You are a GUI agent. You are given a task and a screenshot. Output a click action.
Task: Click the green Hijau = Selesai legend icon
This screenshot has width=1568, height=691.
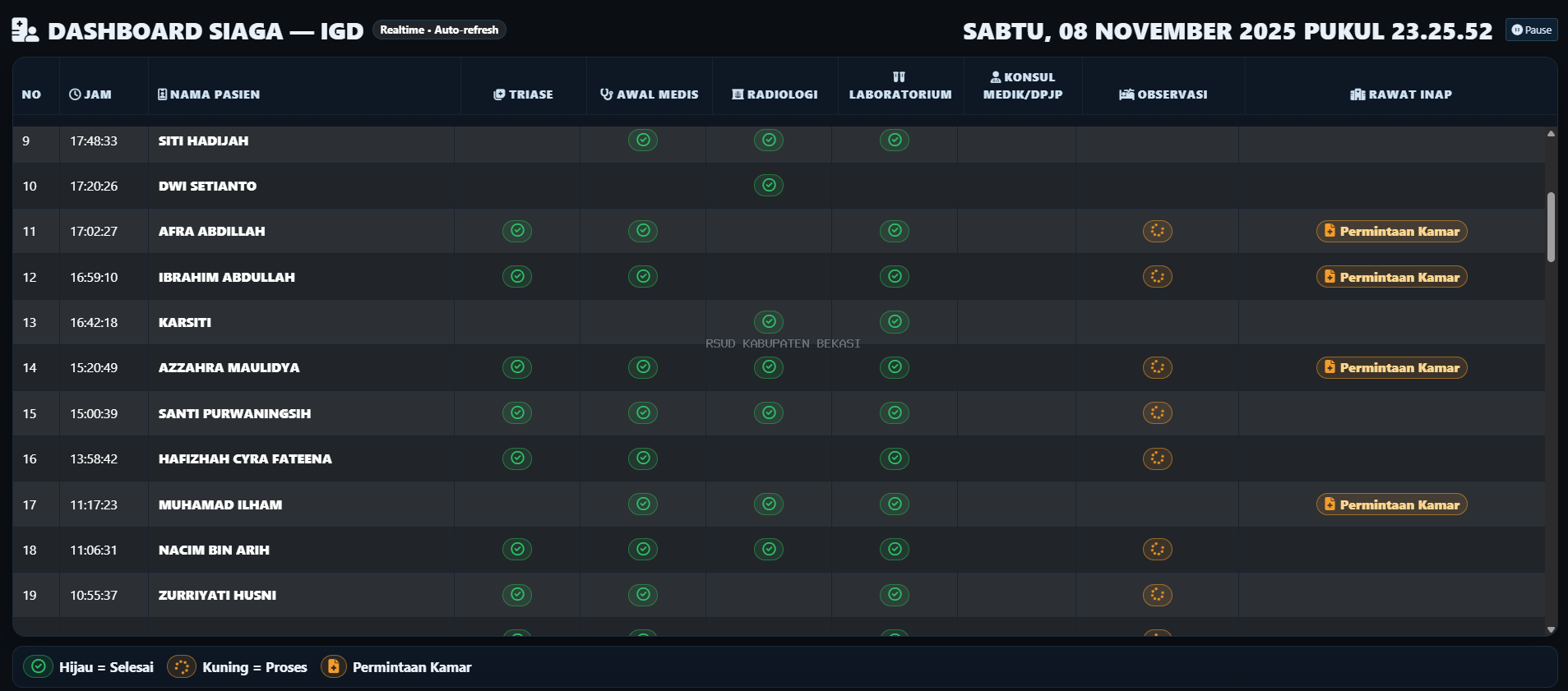(x=38, y=666)
